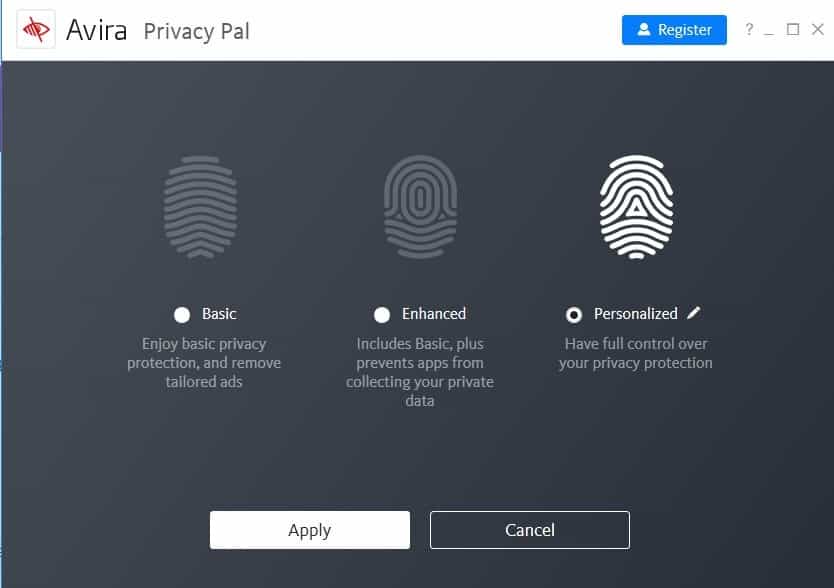Click the Enhanced label text
Screen dimensions: 834x588
click(x=433, y=313)
